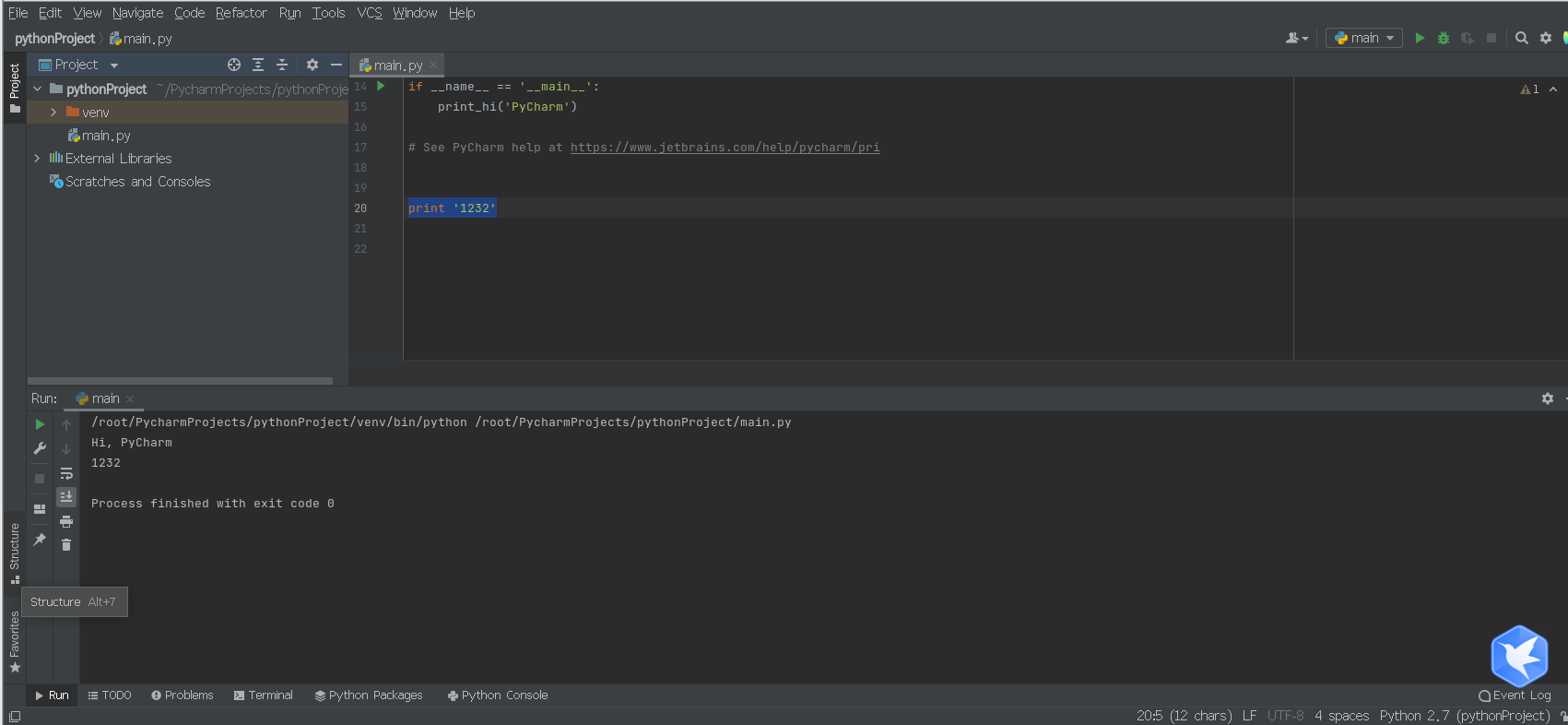Click the 20:5 cursor position indicator
1568x725 pixels.
pos(1184,716)
